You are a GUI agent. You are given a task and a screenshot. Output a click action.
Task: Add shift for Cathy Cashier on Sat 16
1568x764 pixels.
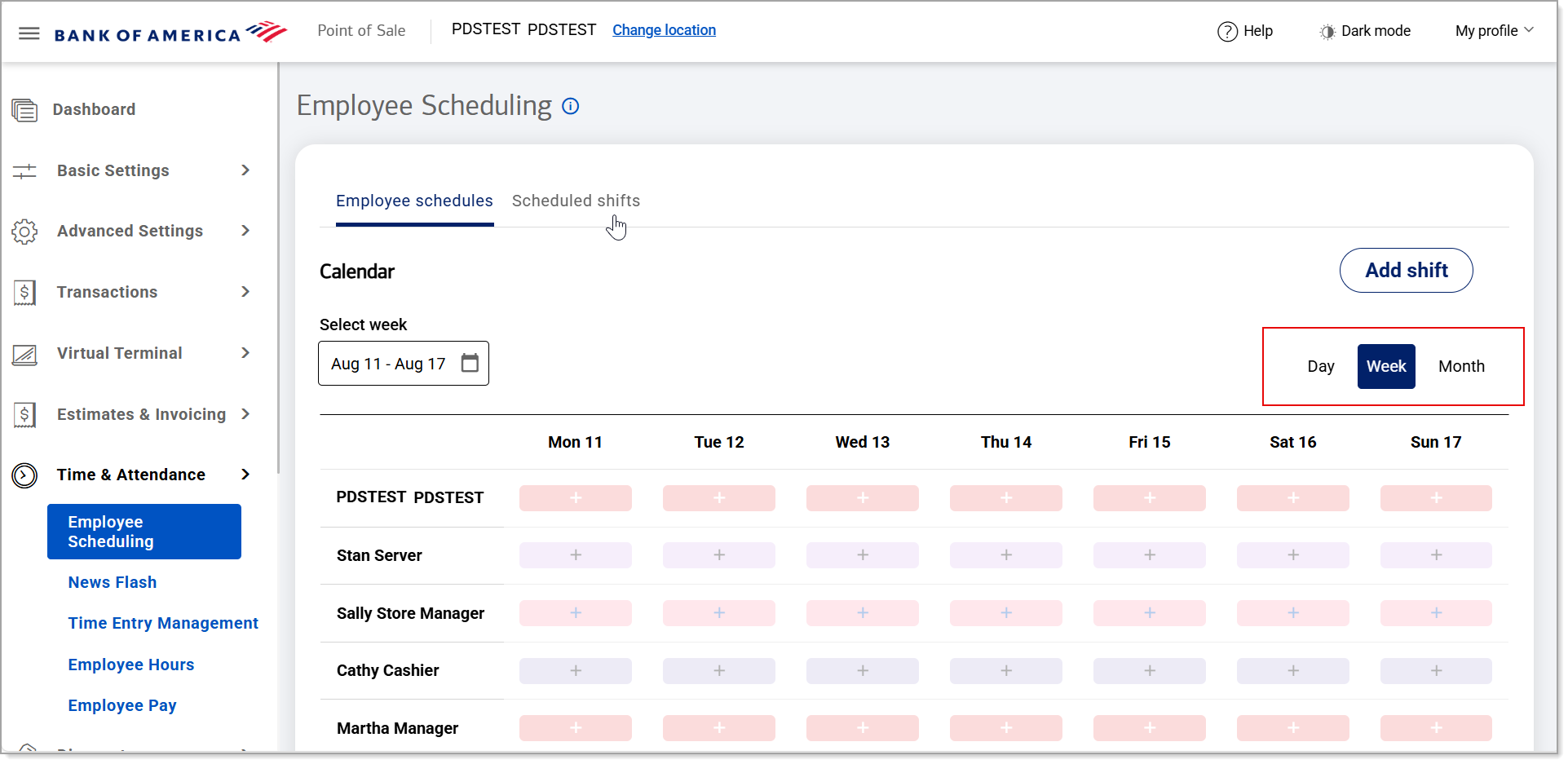click(x=1293, y=671)
